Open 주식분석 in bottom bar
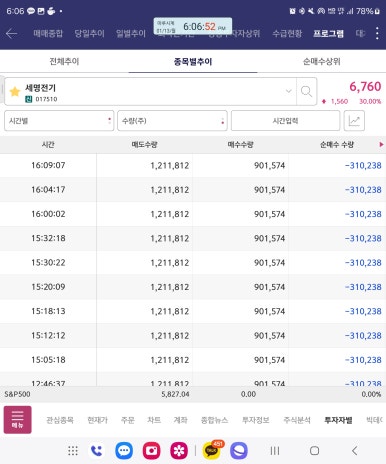Image resolution: width=386 pixels, height=464 pixels. (x=297, y=420)
